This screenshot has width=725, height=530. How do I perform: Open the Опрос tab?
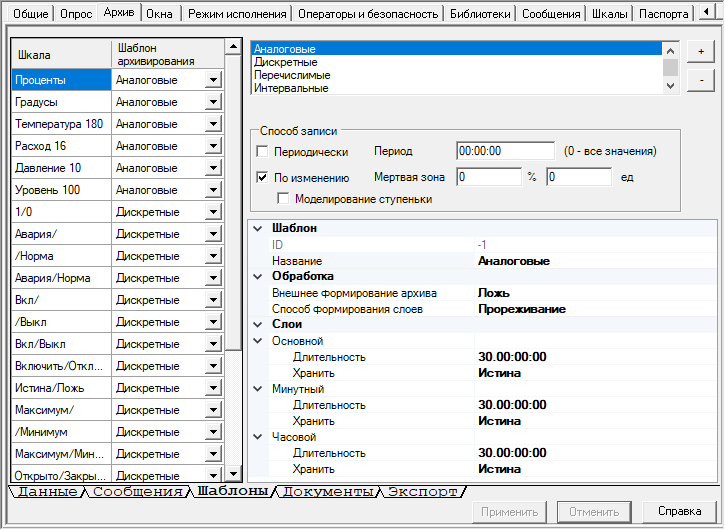coord(76,13)
